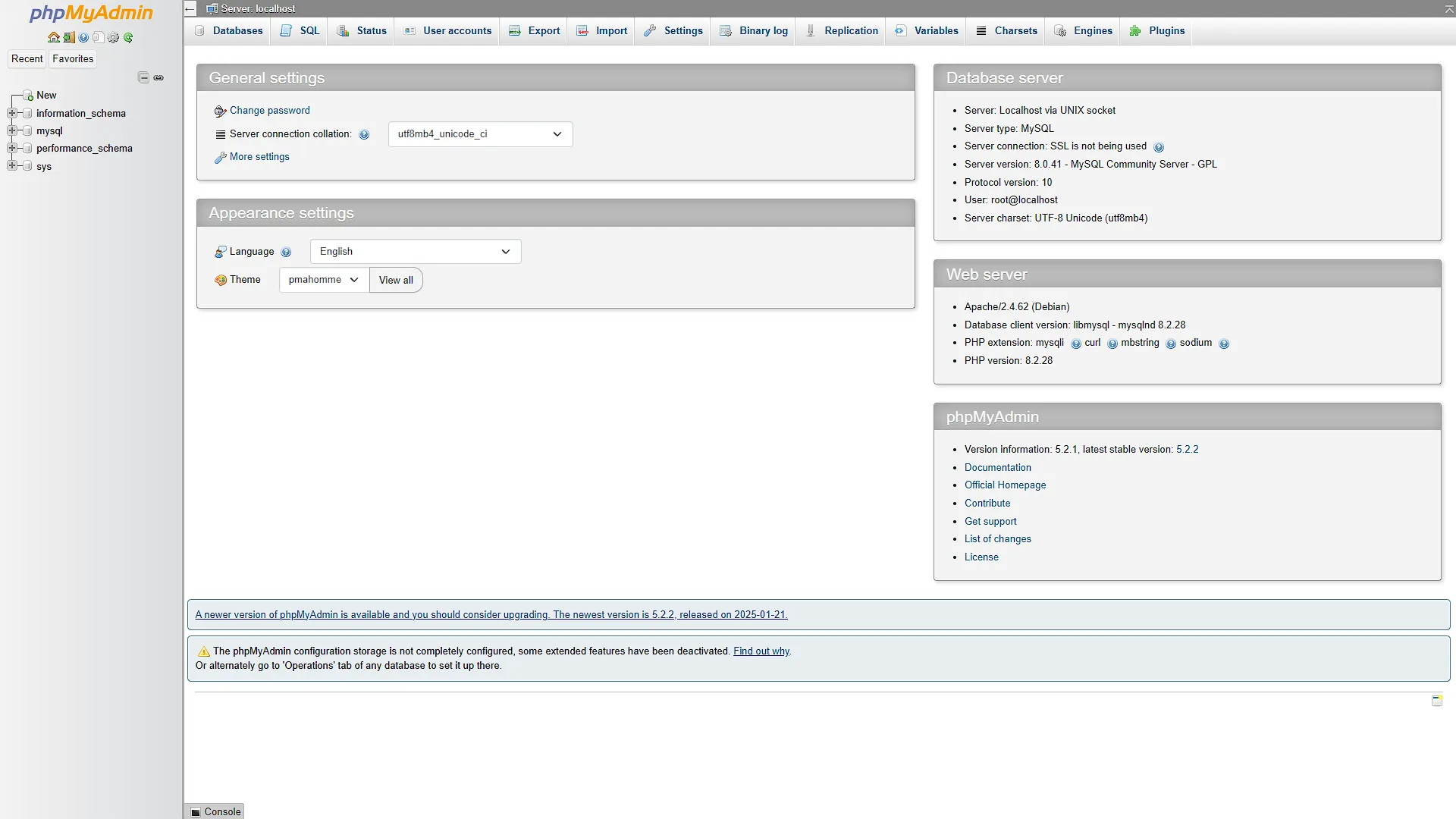Expand the mysql database node
The height and width of the screenshot is (819, 1456).
pos(11,130)
